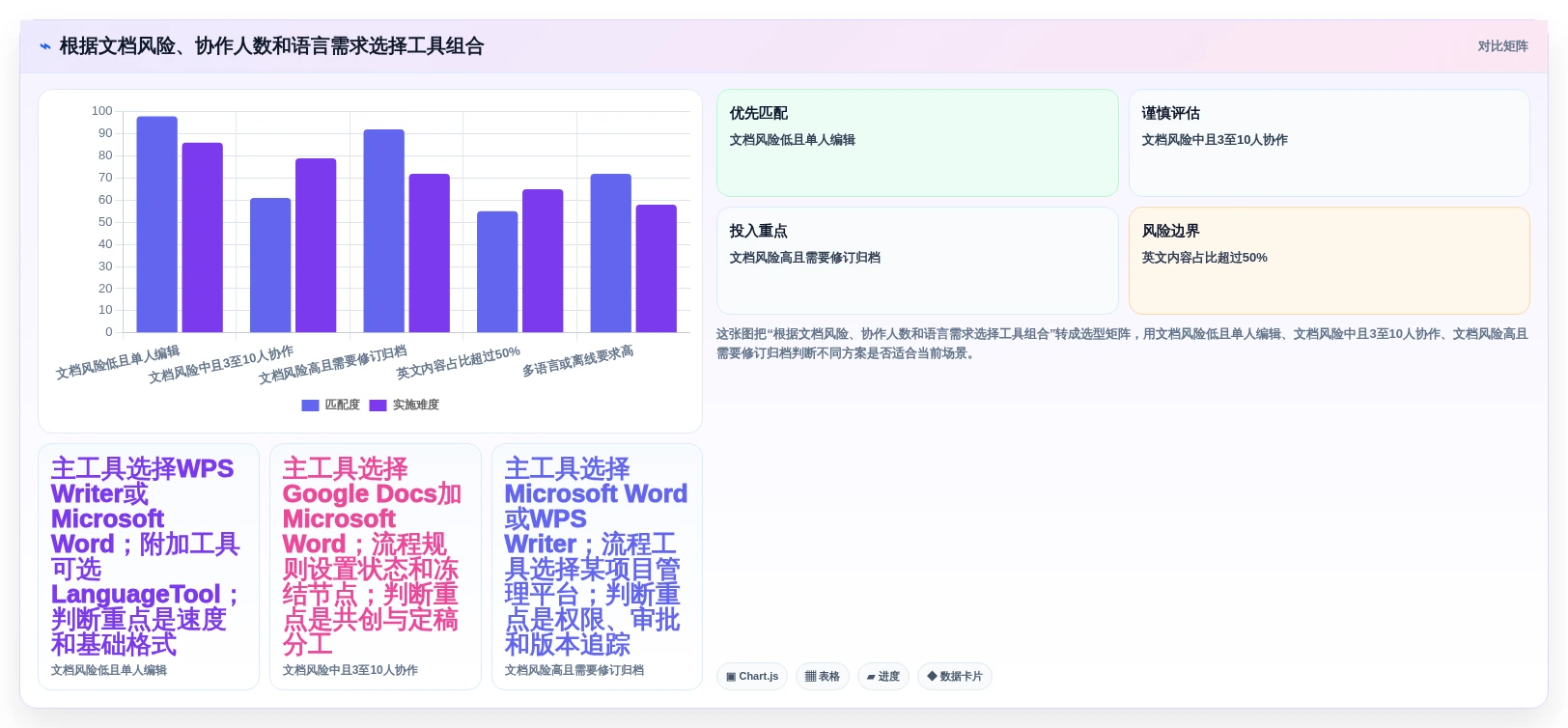Screen dimensions: 1568x728
Task: Click the 实施难度 bar for 英文内容占比超过50%
Action: point(543,261)
